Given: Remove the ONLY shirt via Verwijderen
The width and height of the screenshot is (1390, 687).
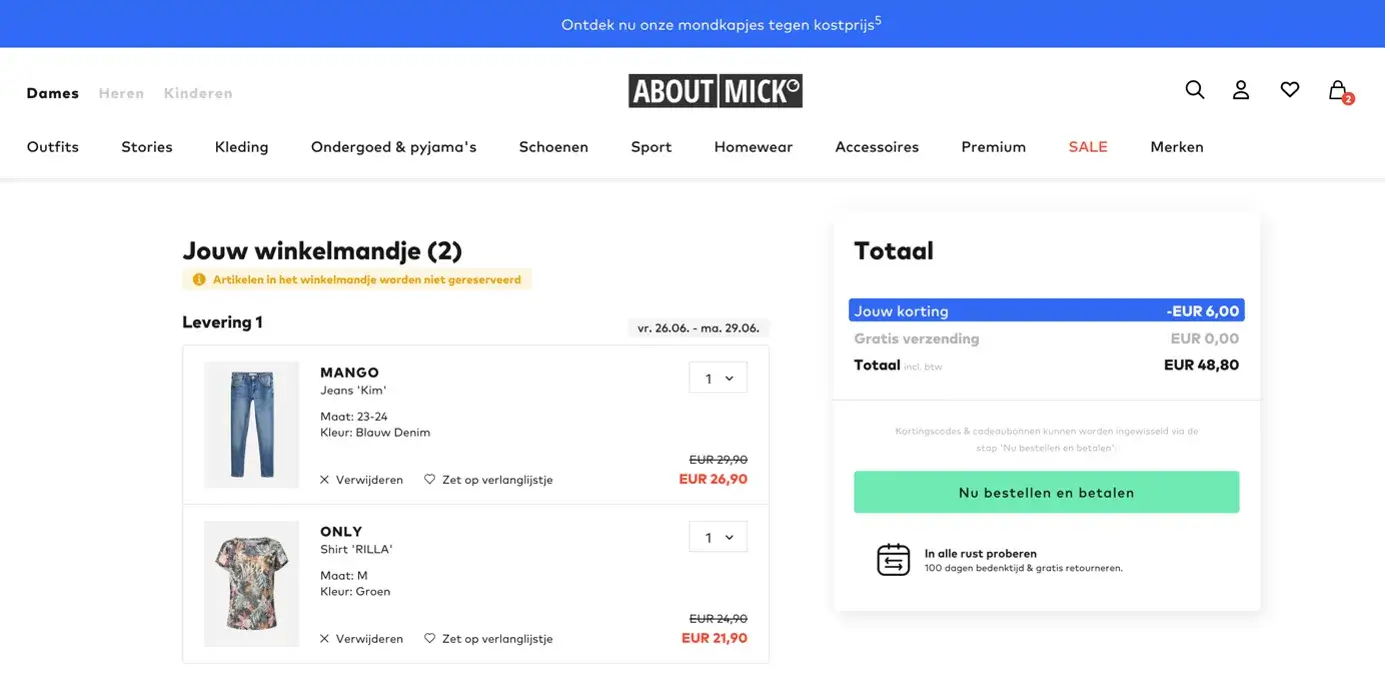Looking at the screenshot, I should tap(361, 639).
